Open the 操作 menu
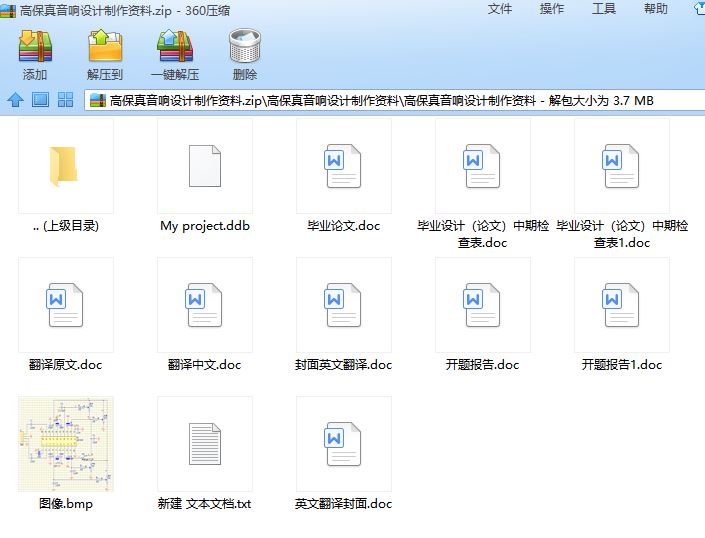The height and width of the screenshot is (538, 705). coord(552,9)
